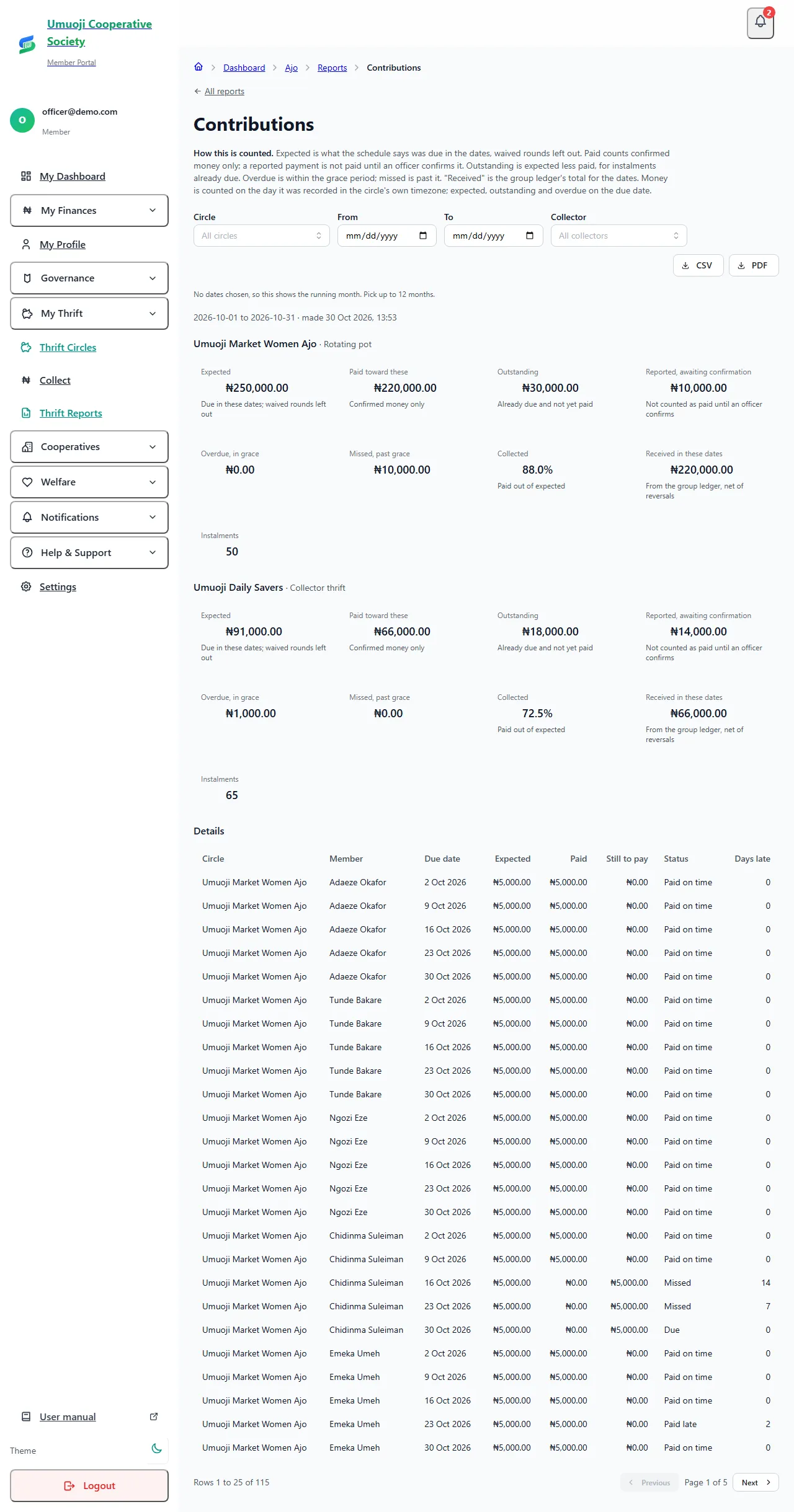Screen dimensions: 794x1512
Task: Open the Circle dropdown
Action: click(262, 236)
